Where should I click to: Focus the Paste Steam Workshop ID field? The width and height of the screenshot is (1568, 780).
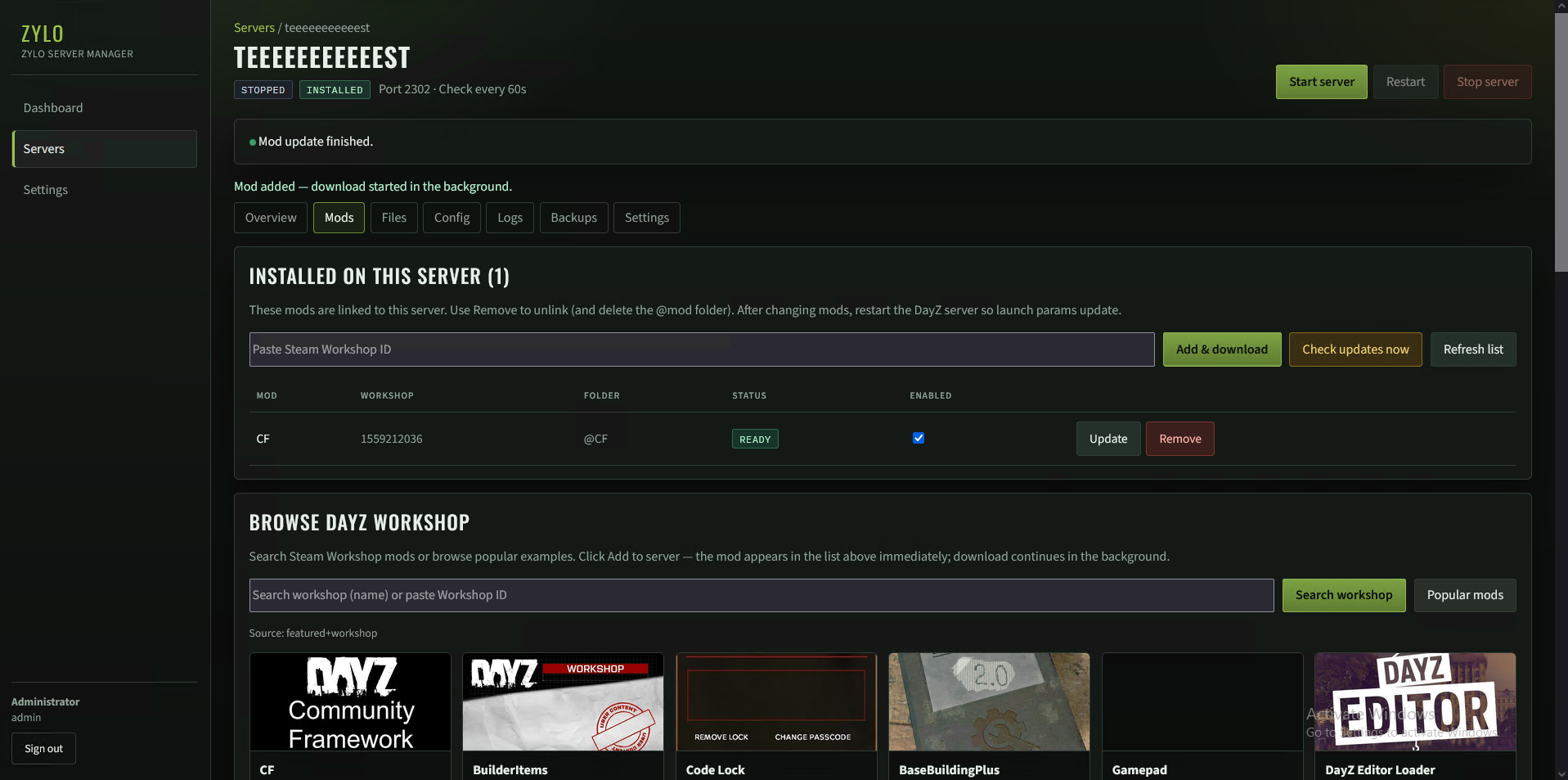[702, 349]
